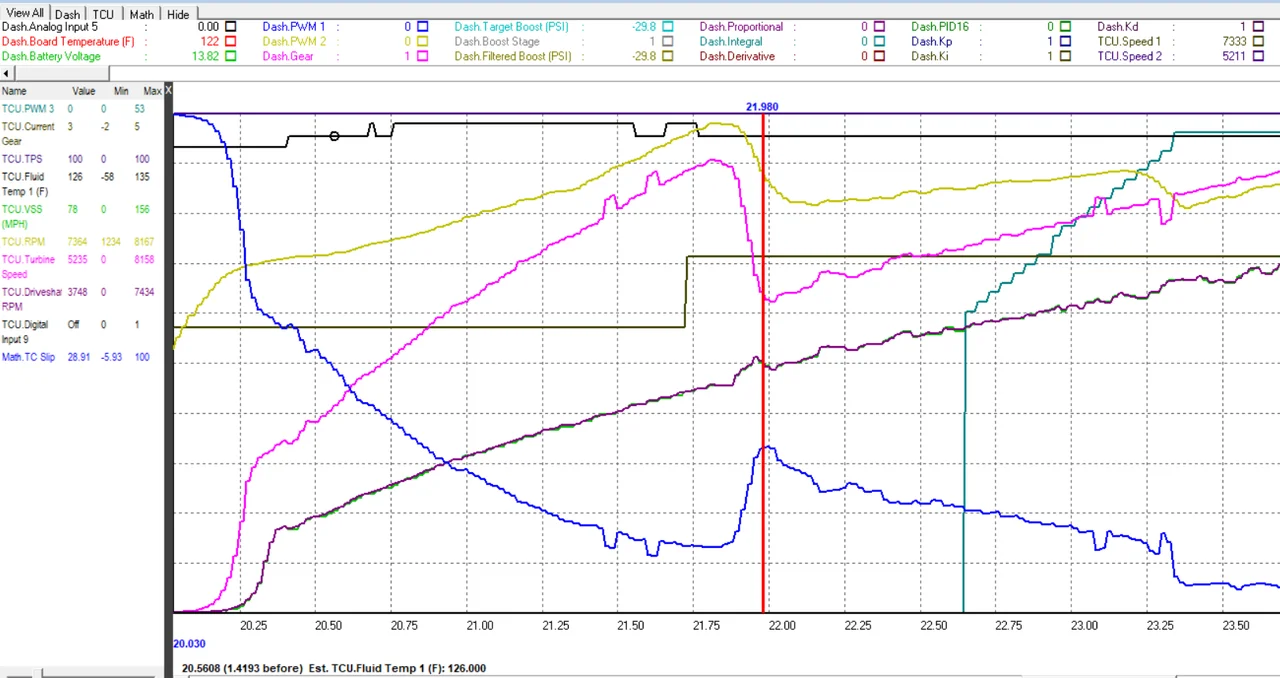Click the scroll left arrow under channels
The height and width of the screenshot is (678, 1280).
point(7,75)
